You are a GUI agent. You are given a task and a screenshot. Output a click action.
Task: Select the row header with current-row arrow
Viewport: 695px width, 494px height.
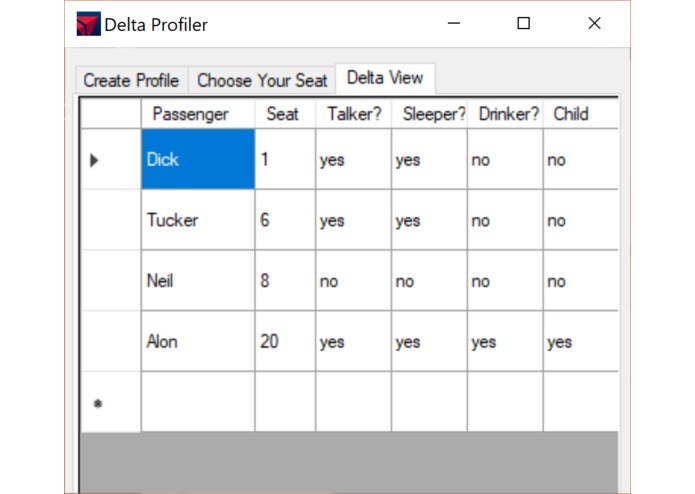click(111, 159)
